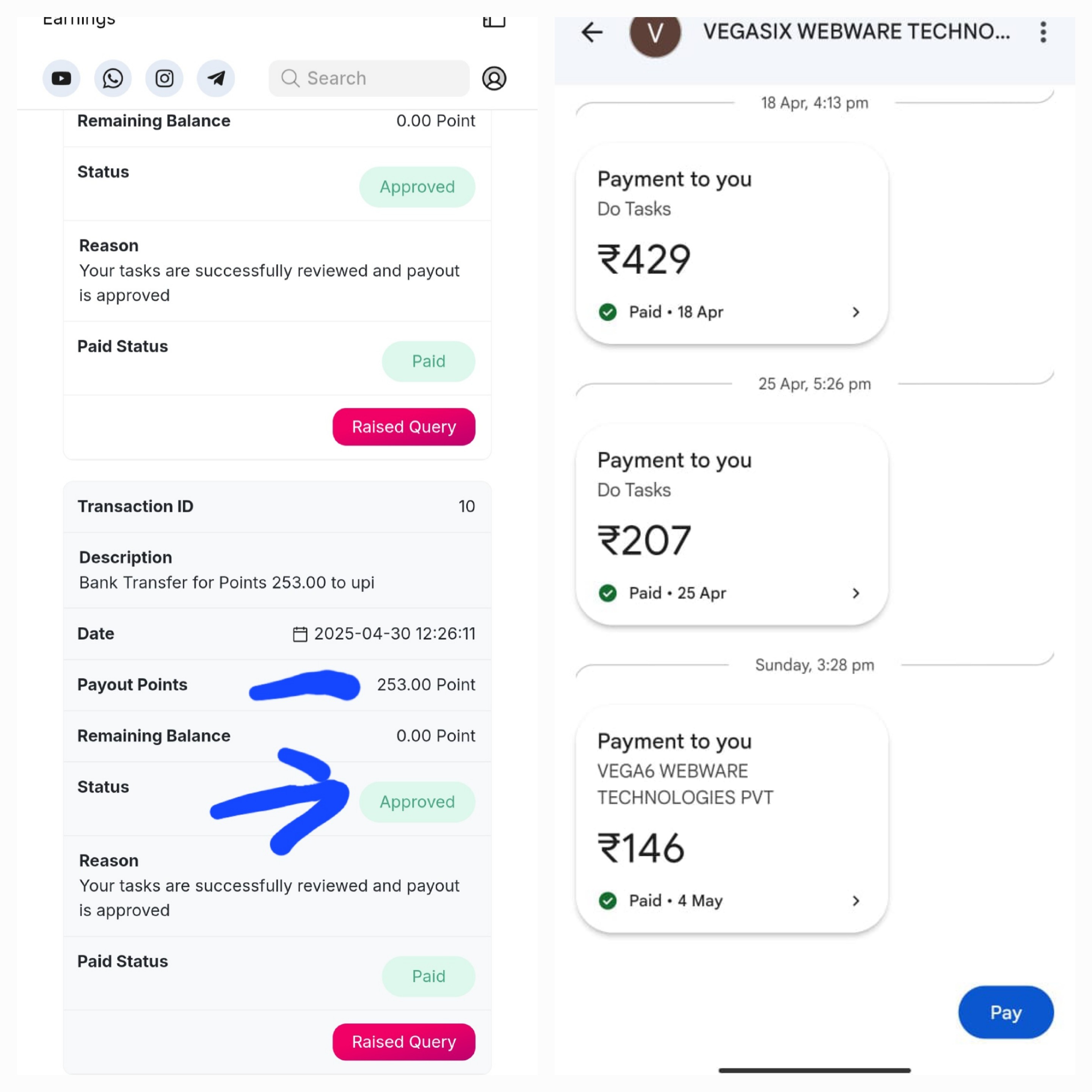Open the YouTube icon link
Image resolution: width=1092 pixels, height=1092 pixels.
click(61, 78)
